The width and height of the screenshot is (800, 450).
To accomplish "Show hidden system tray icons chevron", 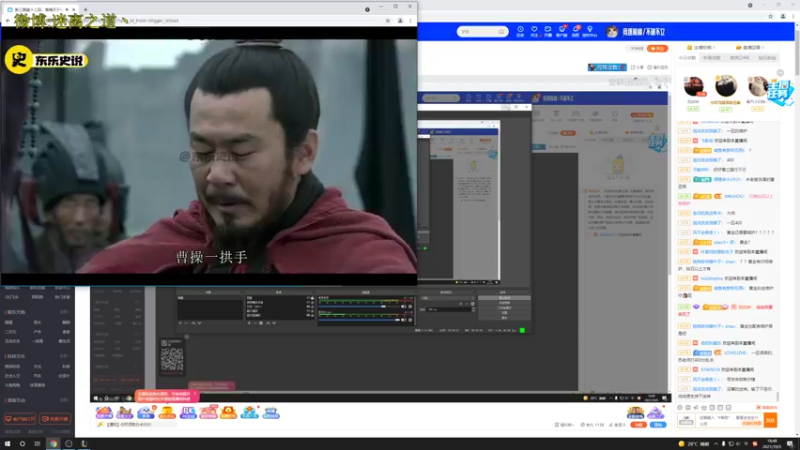I will (716, 444).
